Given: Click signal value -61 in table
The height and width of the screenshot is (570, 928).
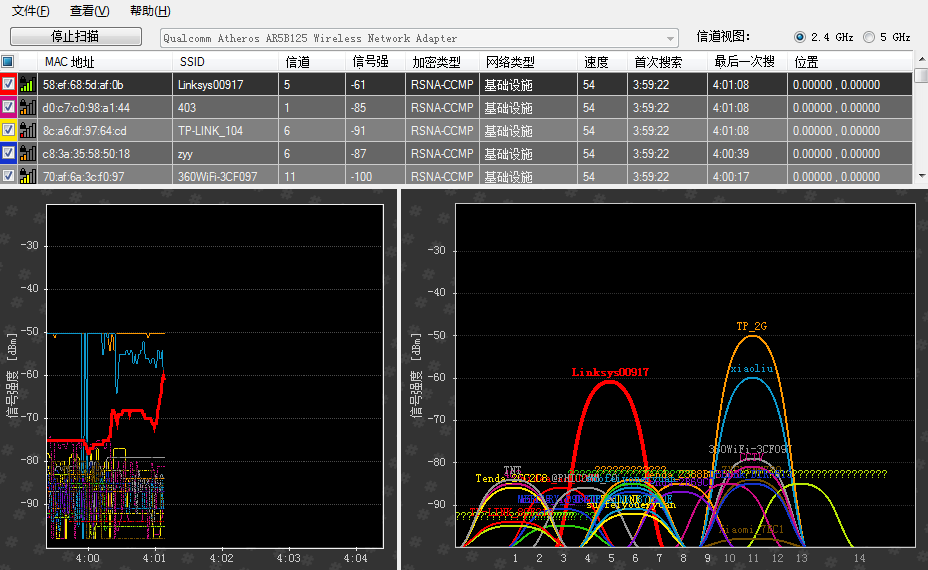Looking at the screenshot, I should [358, 85].
